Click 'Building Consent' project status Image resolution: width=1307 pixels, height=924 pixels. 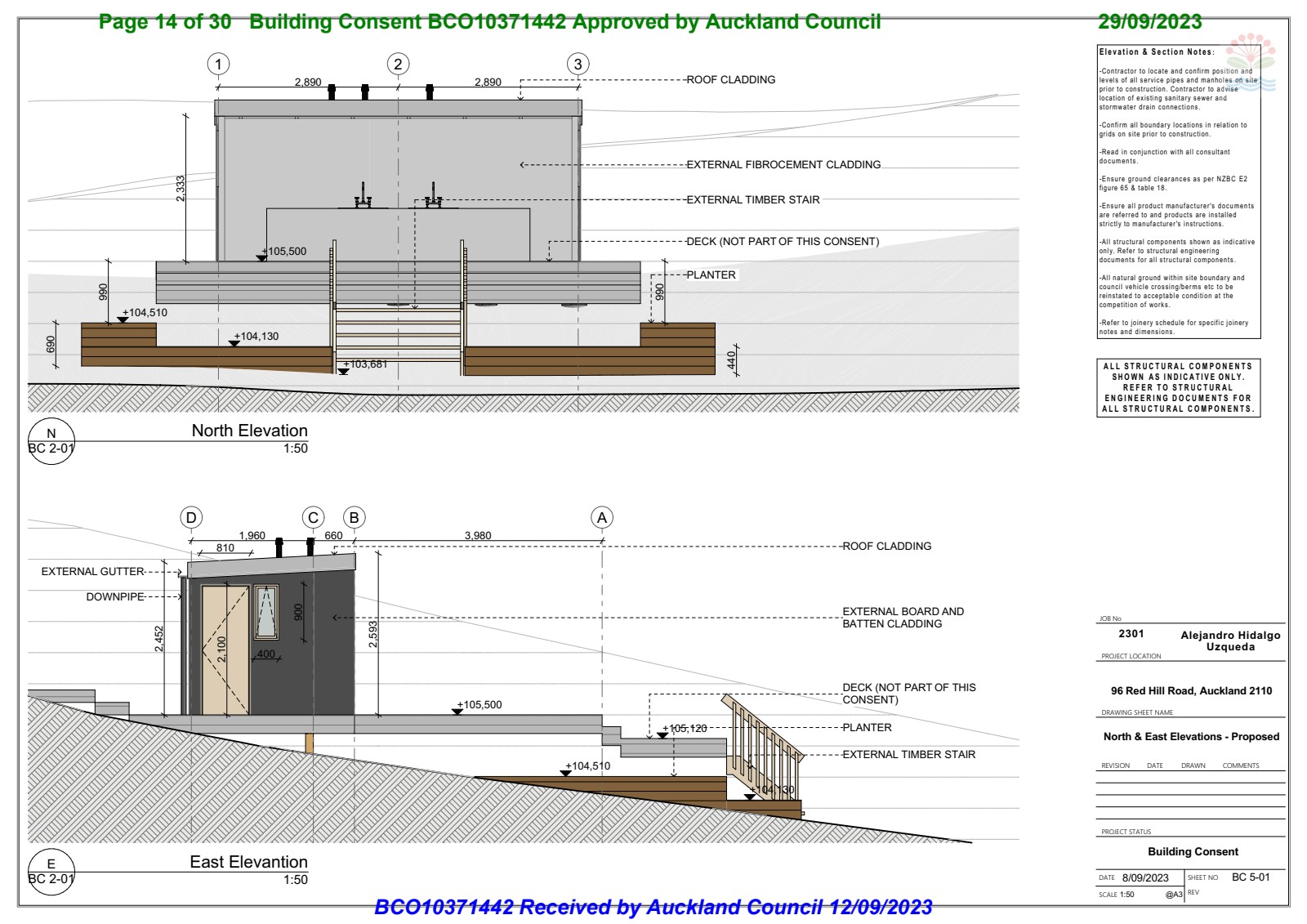pos(1193,851)
